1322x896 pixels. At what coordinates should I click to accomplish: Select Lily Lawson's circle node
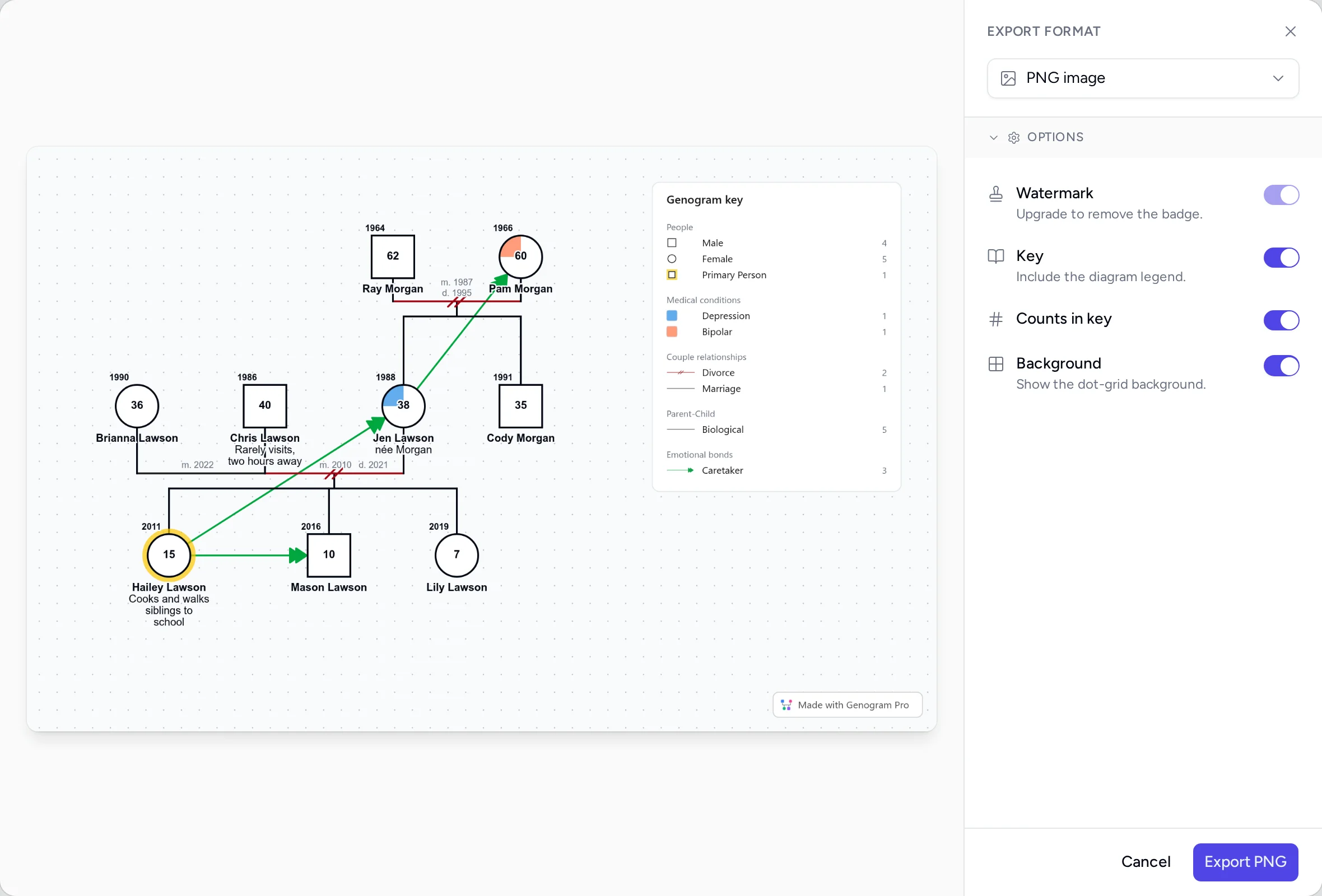pyautogui.click(x=456, y=555)
